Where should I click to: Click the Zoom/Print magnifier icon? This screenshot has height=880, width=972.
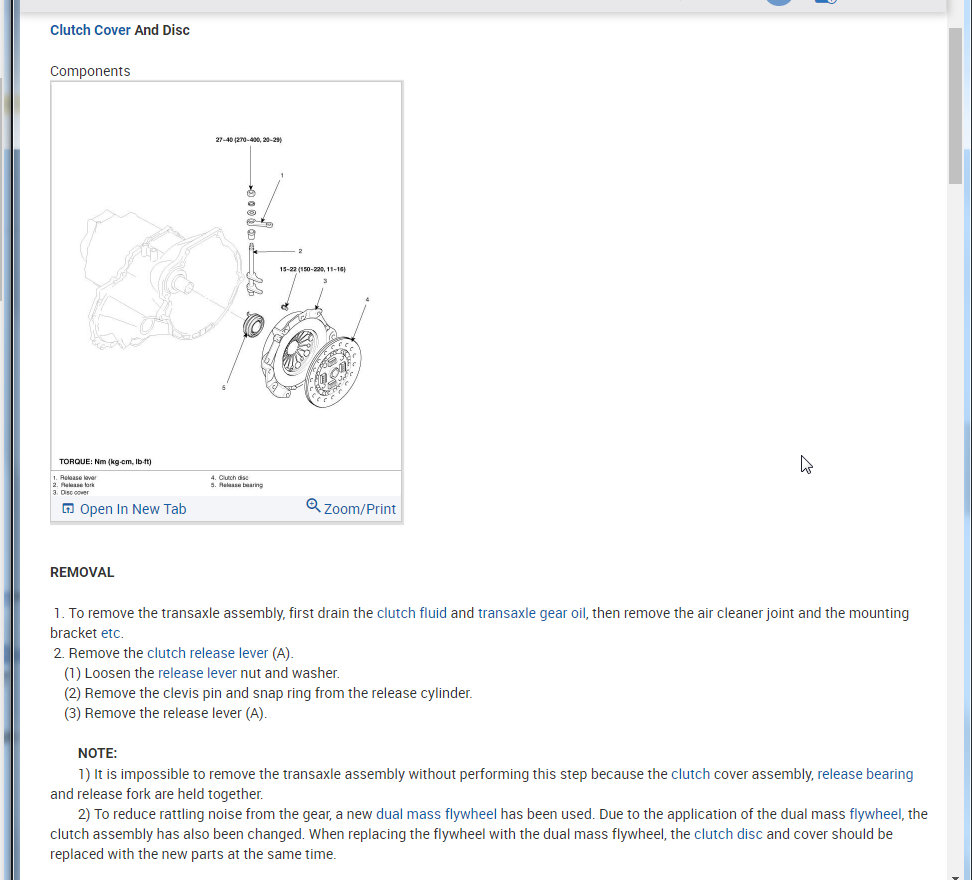tap(313, 506)
